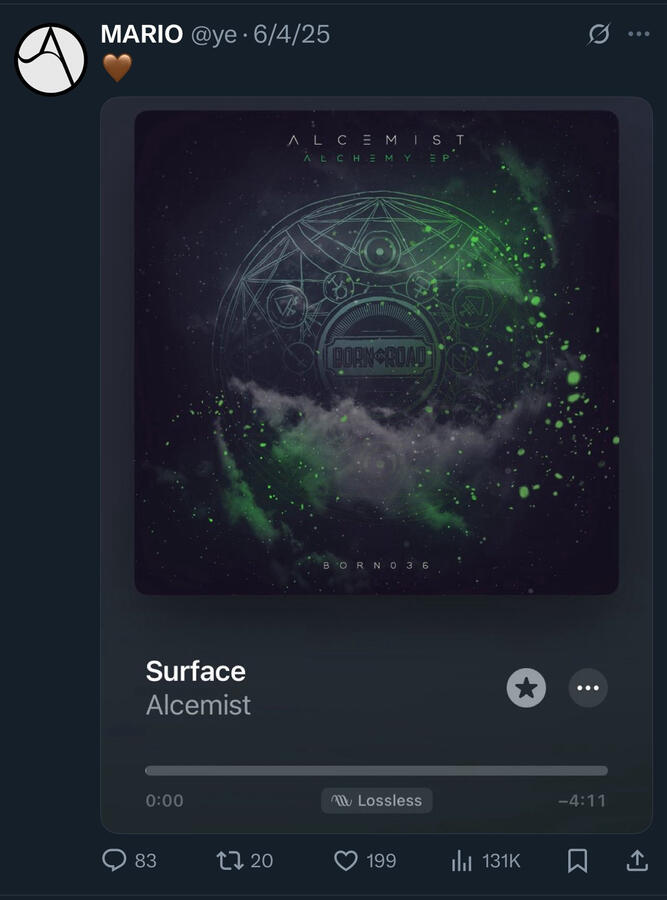This screenshot has height=900, width=667.
Task: Open the share upload icon
Action: (x=637, y=860)
